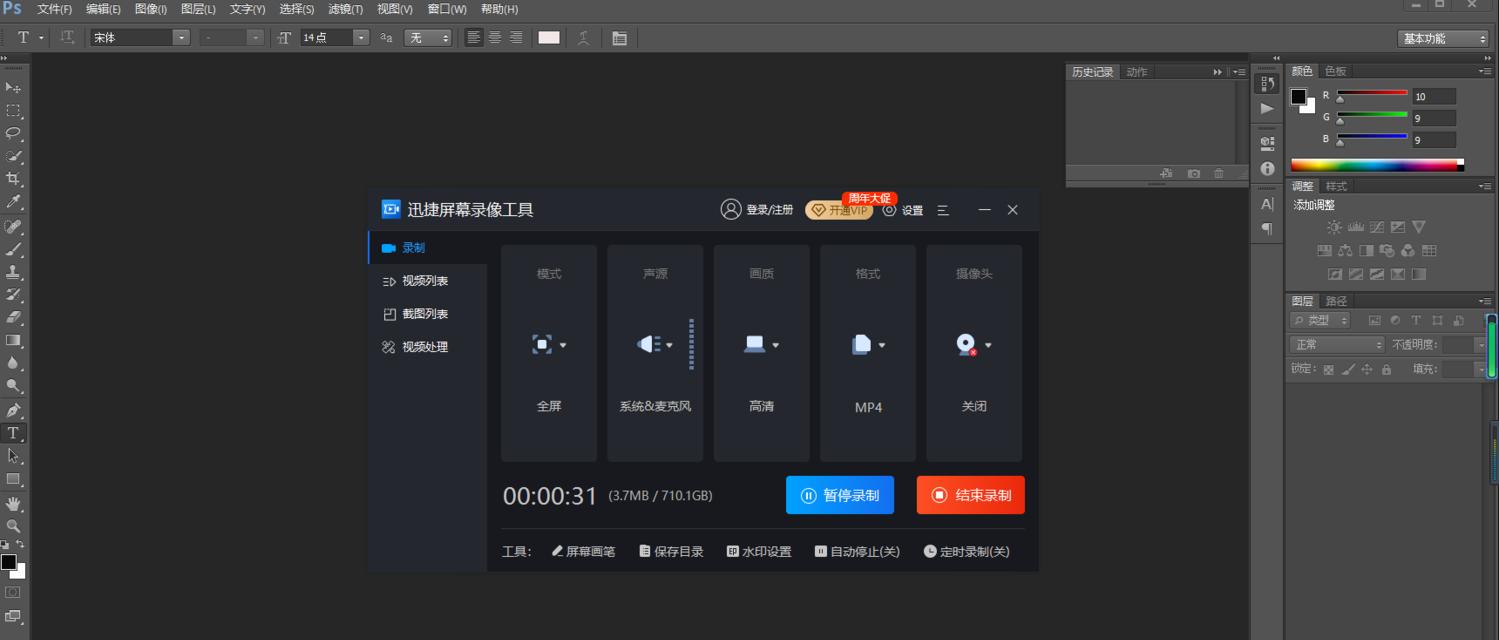Screen dimensions: 1499x640
Task: Open the 文件(F) menu
Action: point(55,9)
